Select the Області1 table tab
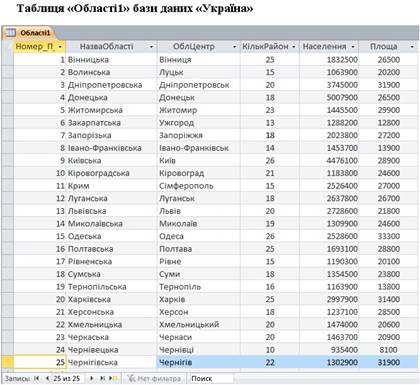 pyautogui.click(x=28, y=33)
